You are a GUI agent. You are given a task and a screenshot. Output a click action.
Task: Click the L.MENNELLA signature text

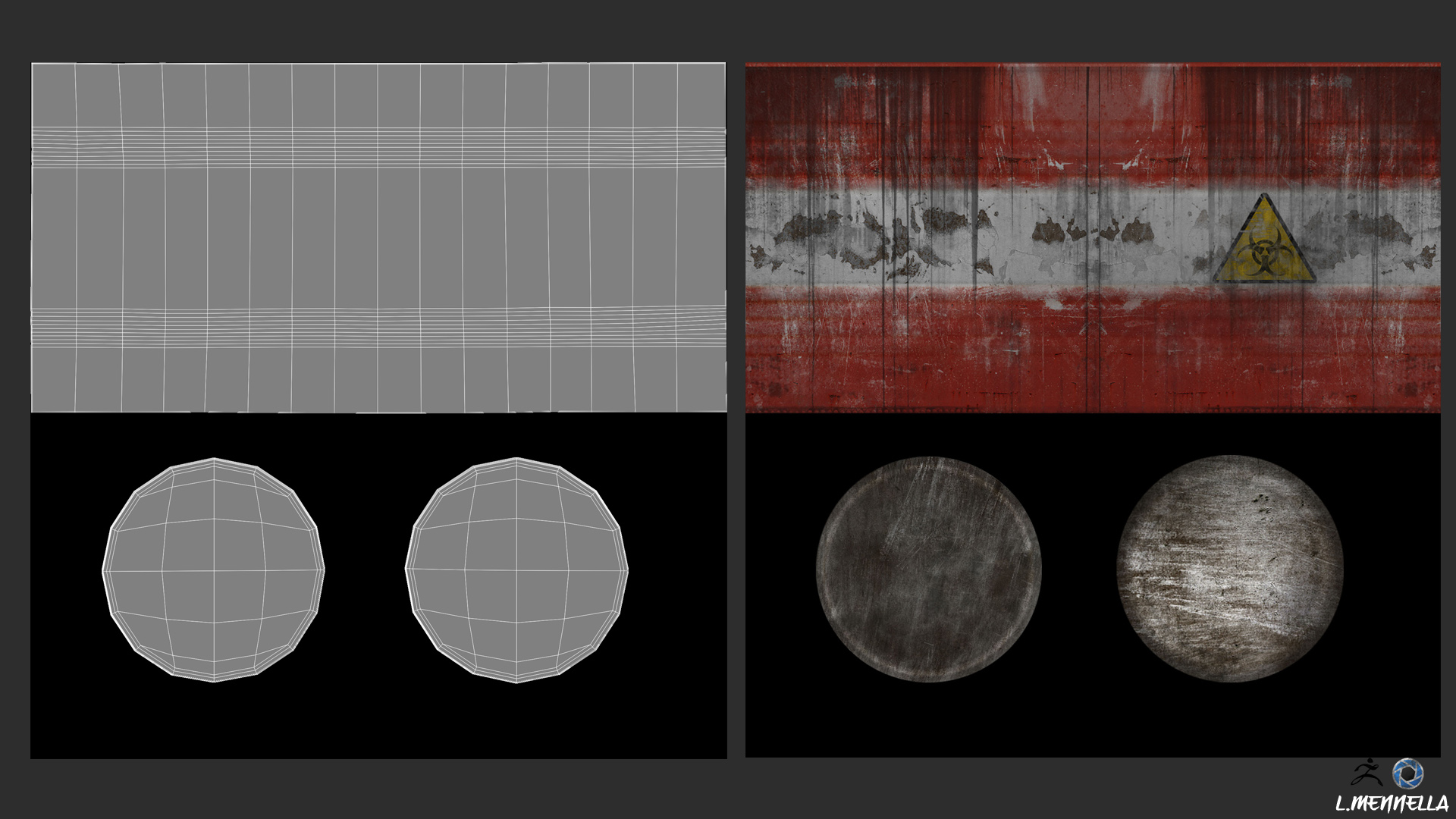(1392, 803)
